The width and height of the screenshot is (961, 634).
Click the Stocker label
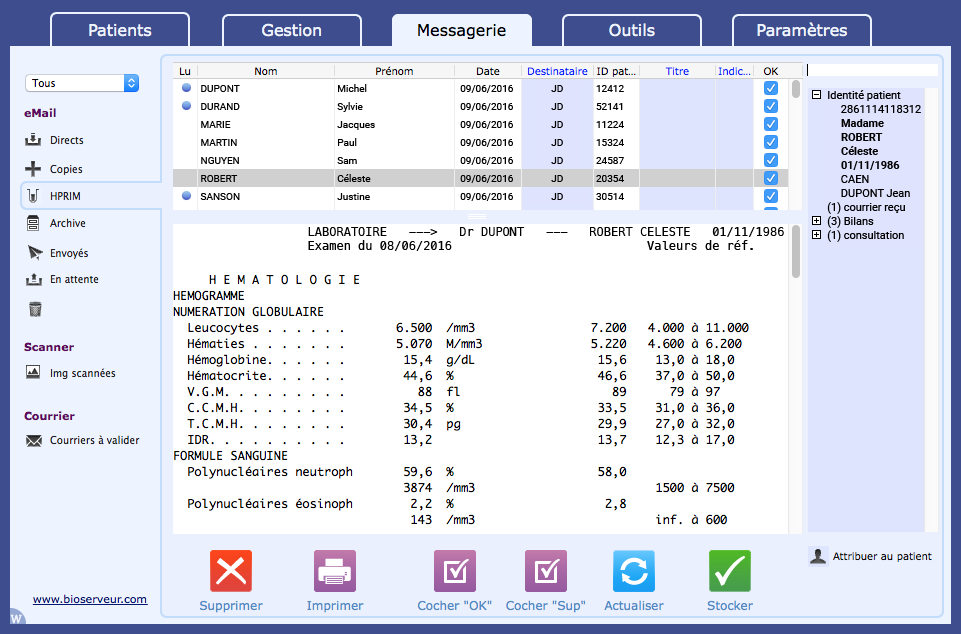click(x=729, y=606)
